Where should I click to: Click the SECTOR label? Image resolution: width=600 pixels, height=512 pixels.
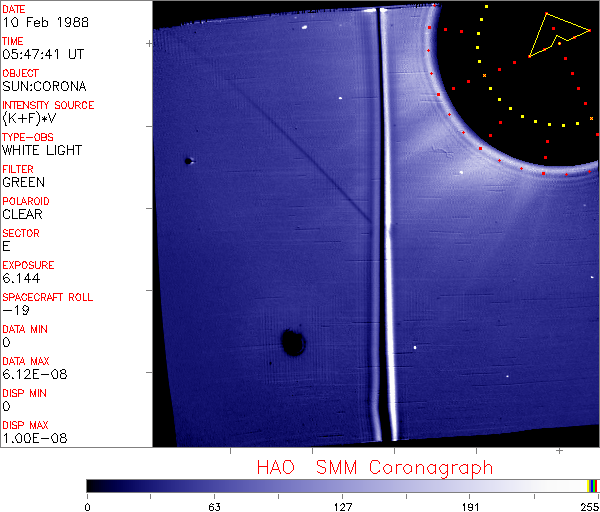[21, 233]
